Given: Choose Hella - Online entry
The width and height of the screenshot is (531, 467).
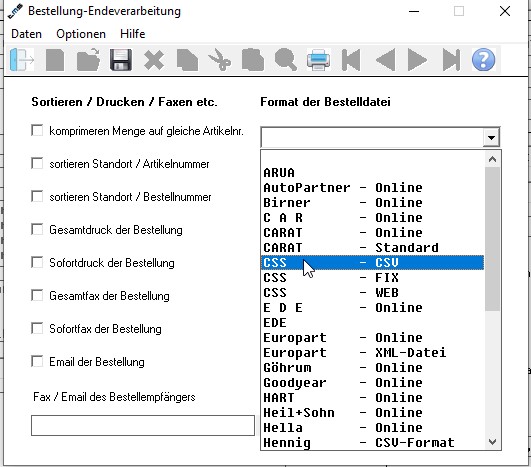Looking at the screenshot, I should tap(373, 428).
